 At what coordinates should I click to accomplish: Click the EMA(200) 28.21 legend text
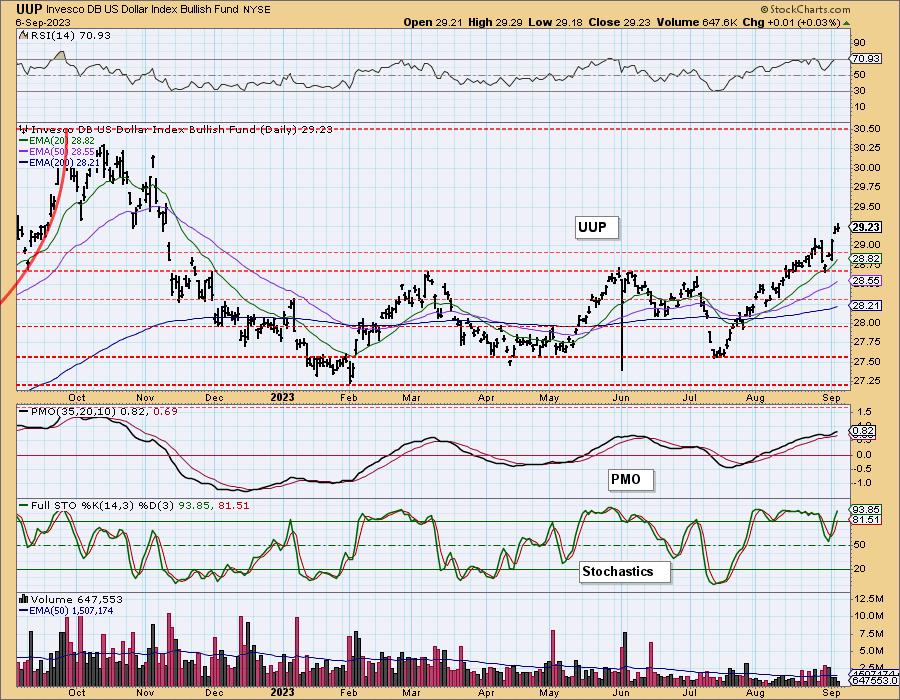64,163
